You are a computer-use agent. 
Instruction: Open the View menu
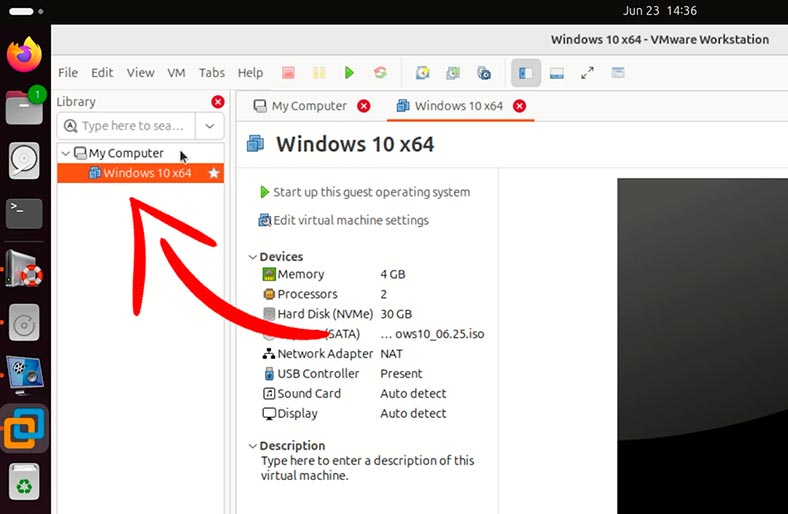pyautogui.click(x=140, y=73)
